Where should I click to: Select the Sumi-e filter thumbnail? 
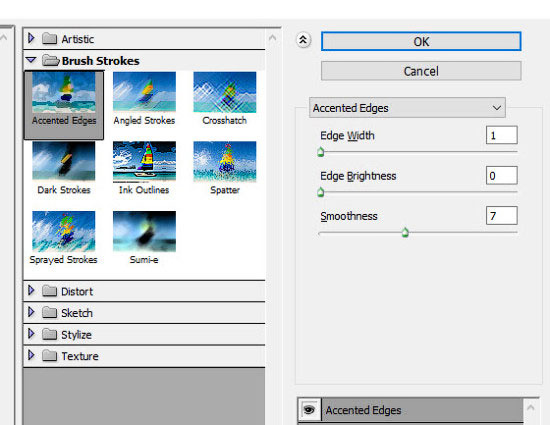pos(144,238)
